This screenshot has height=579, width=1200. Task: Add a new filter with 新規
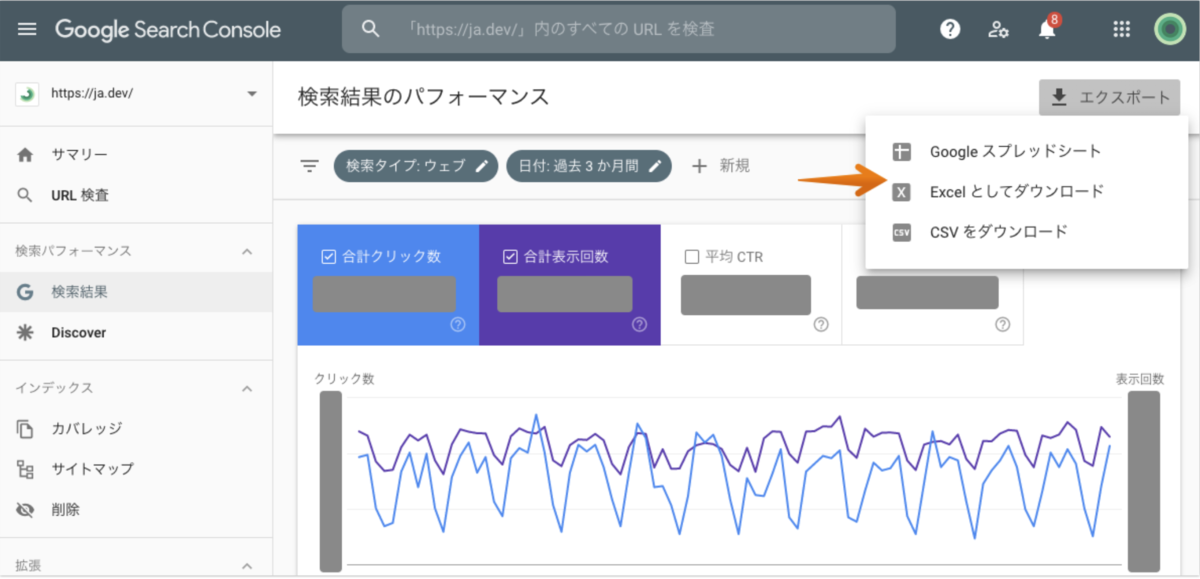coord(721,166)
